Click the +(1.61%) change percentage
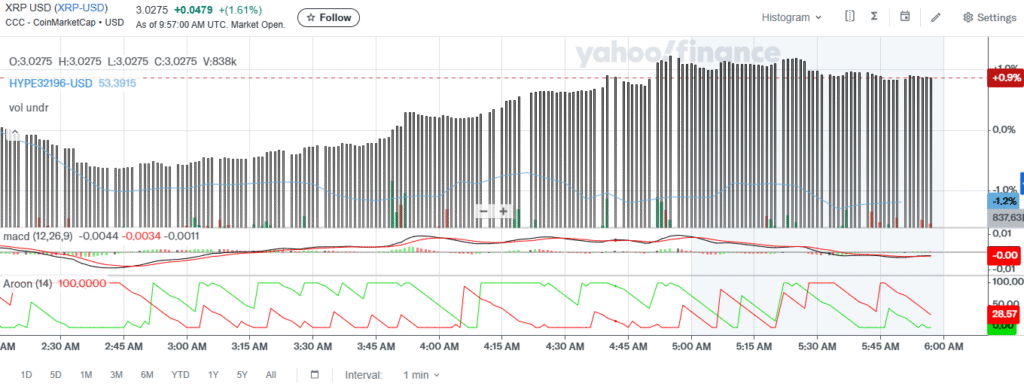1024x387 pixels. point(240,10)
